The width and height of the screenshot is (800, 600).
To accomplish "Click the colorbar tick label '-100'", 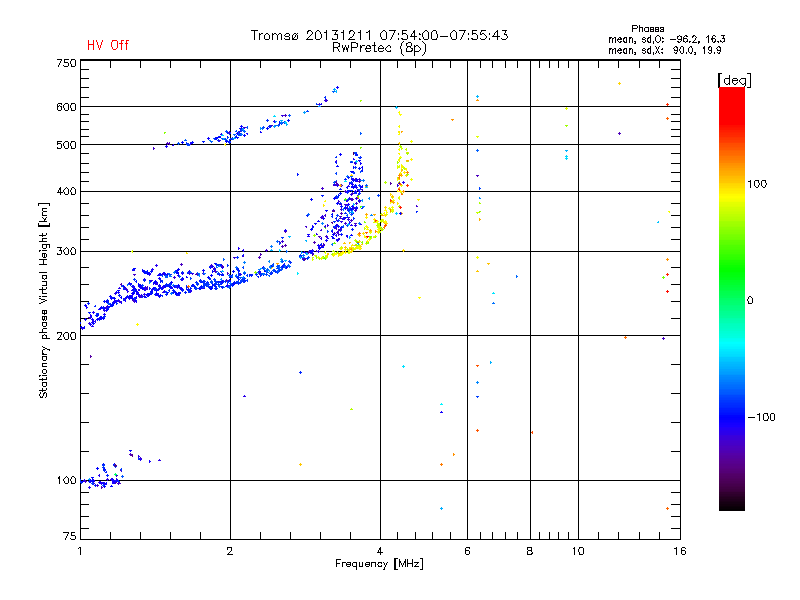I will (761, 417).
